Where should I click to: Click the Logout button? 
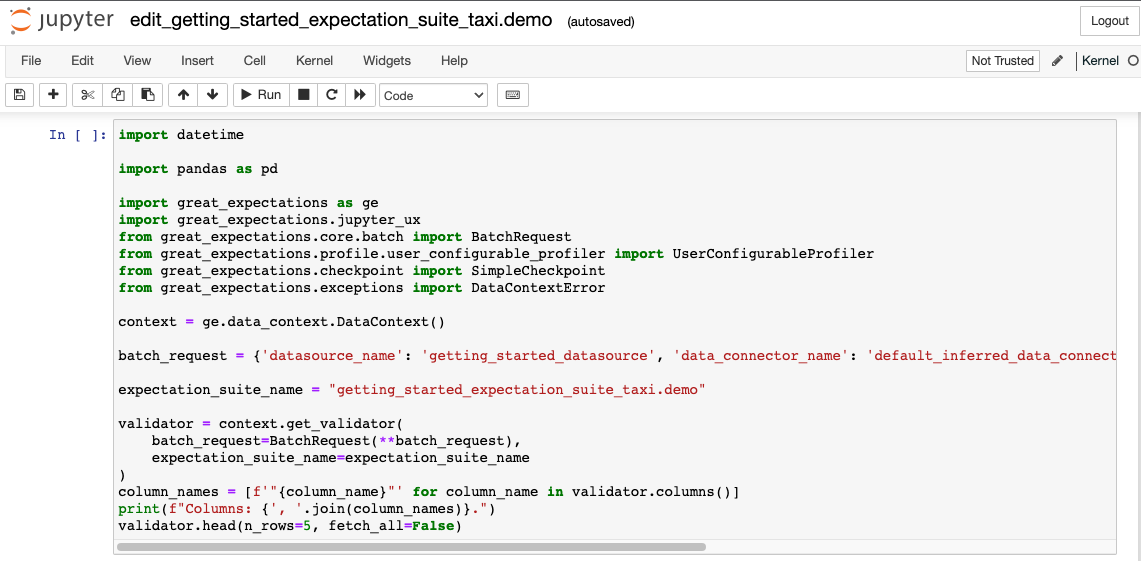pyautogui.click(x=1109, y=21)
